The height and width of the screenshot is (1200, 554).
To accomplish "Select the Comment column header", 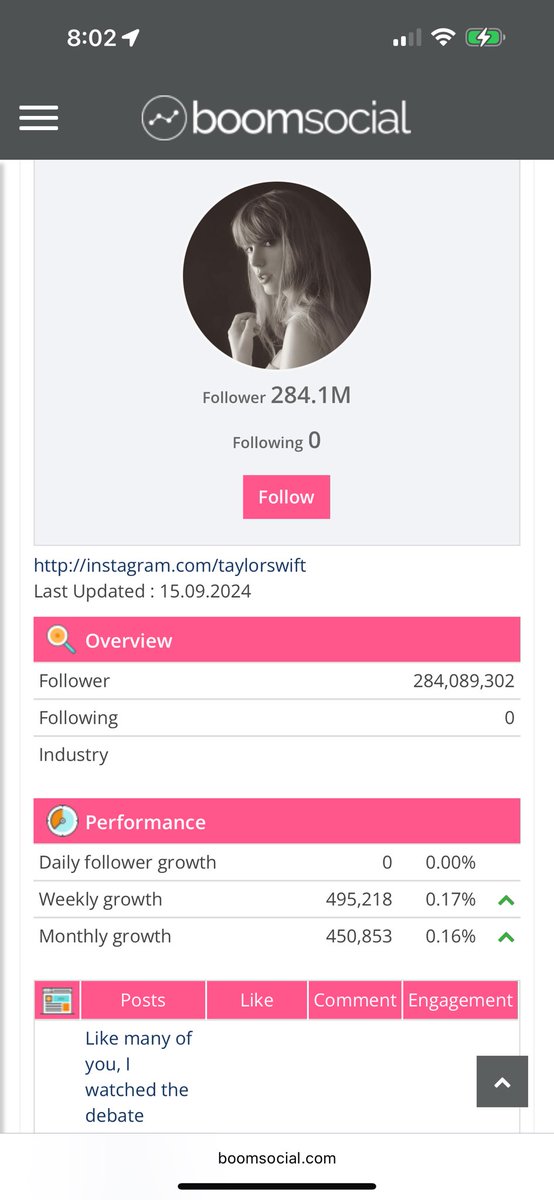I will coord(355,1000).
